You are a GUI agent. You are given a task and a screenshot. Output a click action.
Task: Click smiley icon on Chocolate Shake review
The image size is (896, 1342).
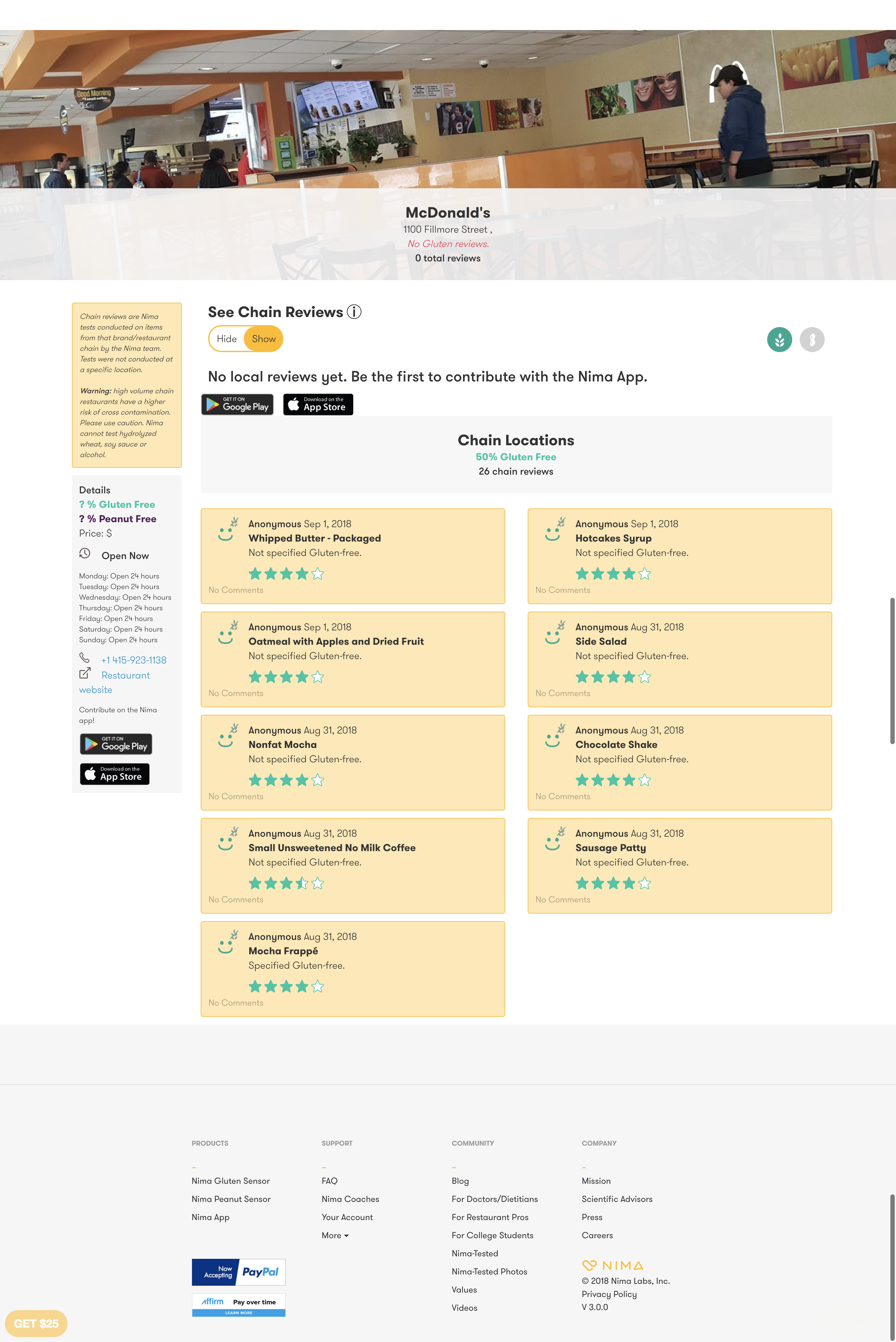coord(555,736)
